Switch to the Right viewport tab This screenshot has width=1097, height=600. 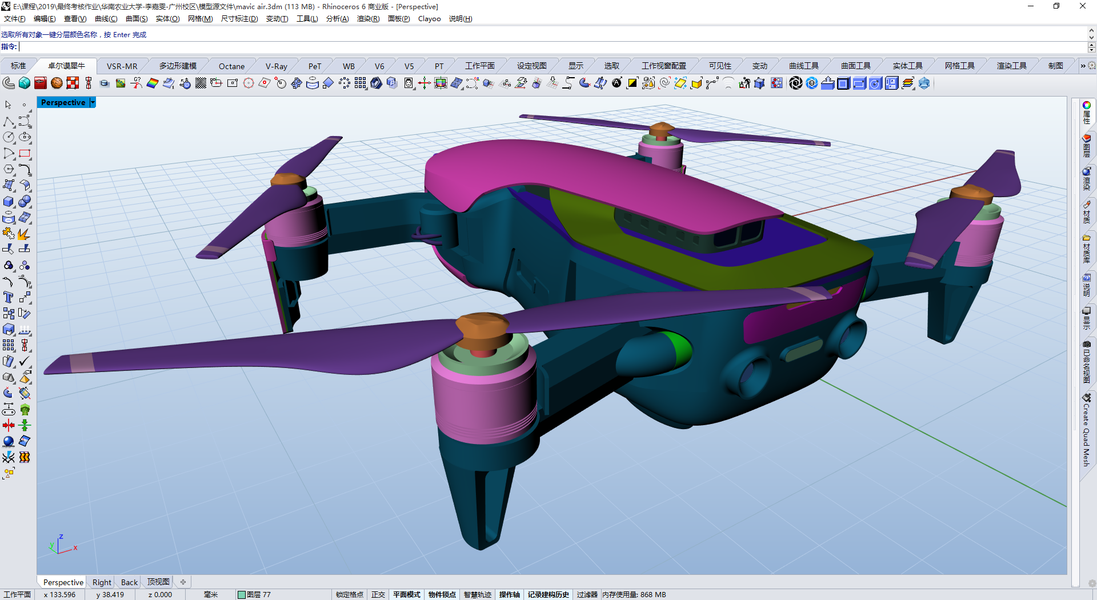tap(101, 582)
